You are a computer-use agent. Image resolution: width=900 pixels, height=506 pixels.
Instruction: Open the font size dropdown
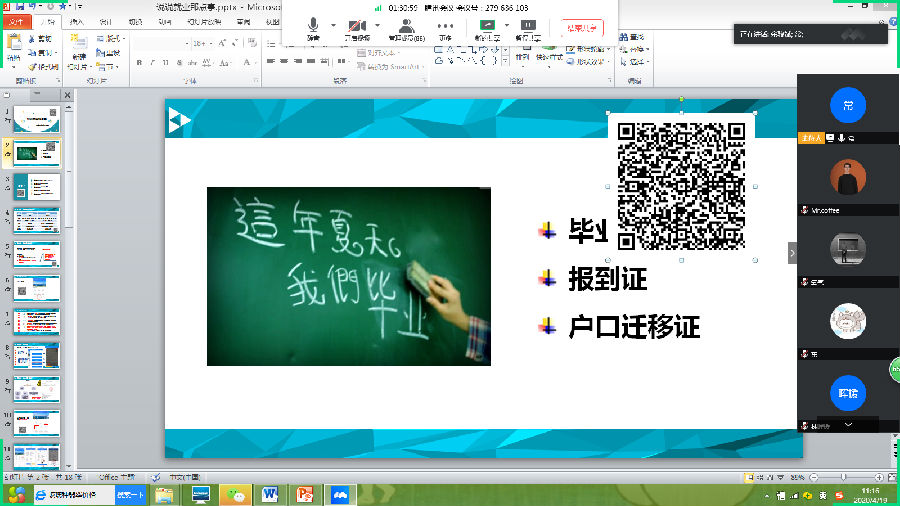[x=205, y=43]
